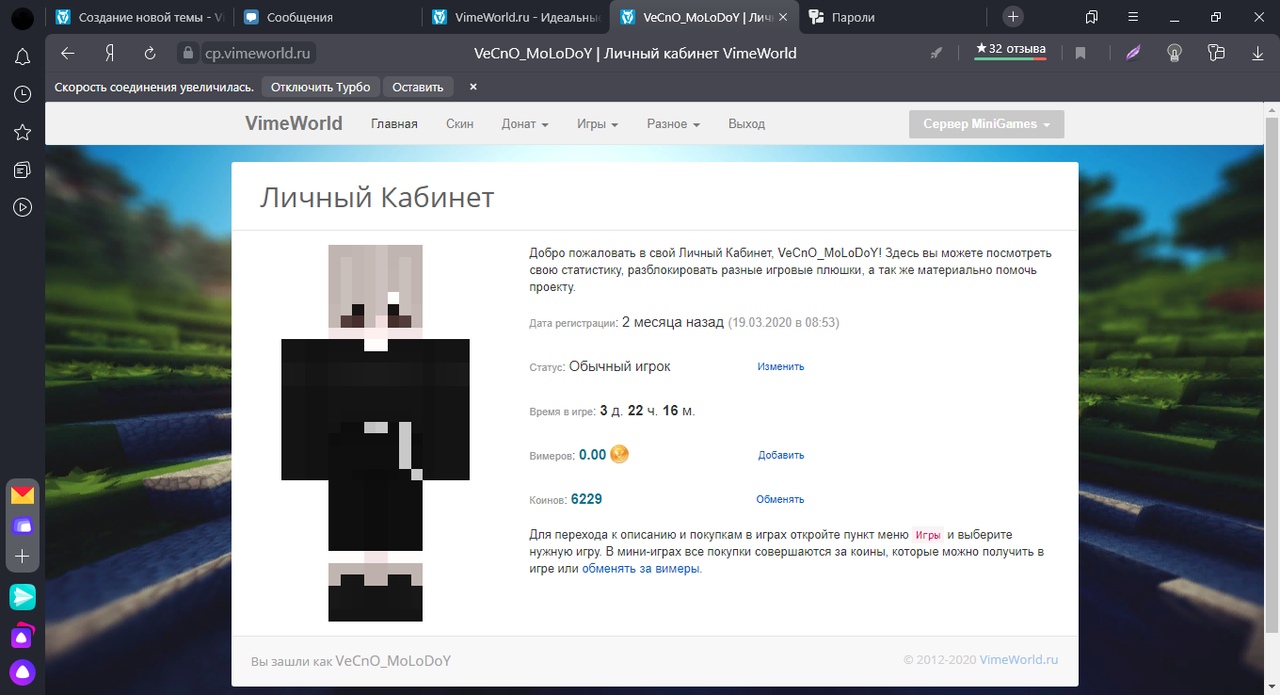The height and width of the screenshot is (695, 1280).
Task: Go back with the arrow button
Action: (x=67, y=53)
